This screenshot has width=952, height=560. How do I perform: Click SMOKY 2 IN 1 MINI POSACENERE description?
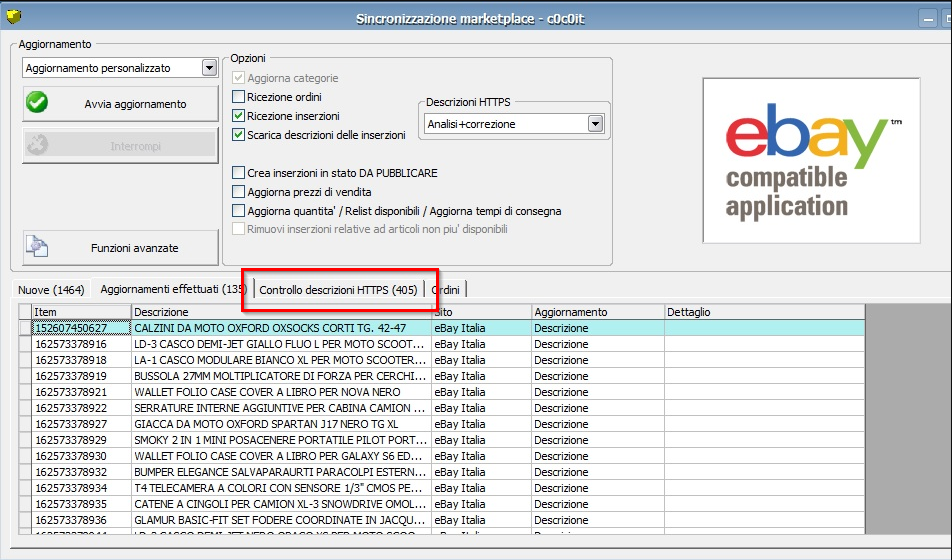(x=281, y=440)
